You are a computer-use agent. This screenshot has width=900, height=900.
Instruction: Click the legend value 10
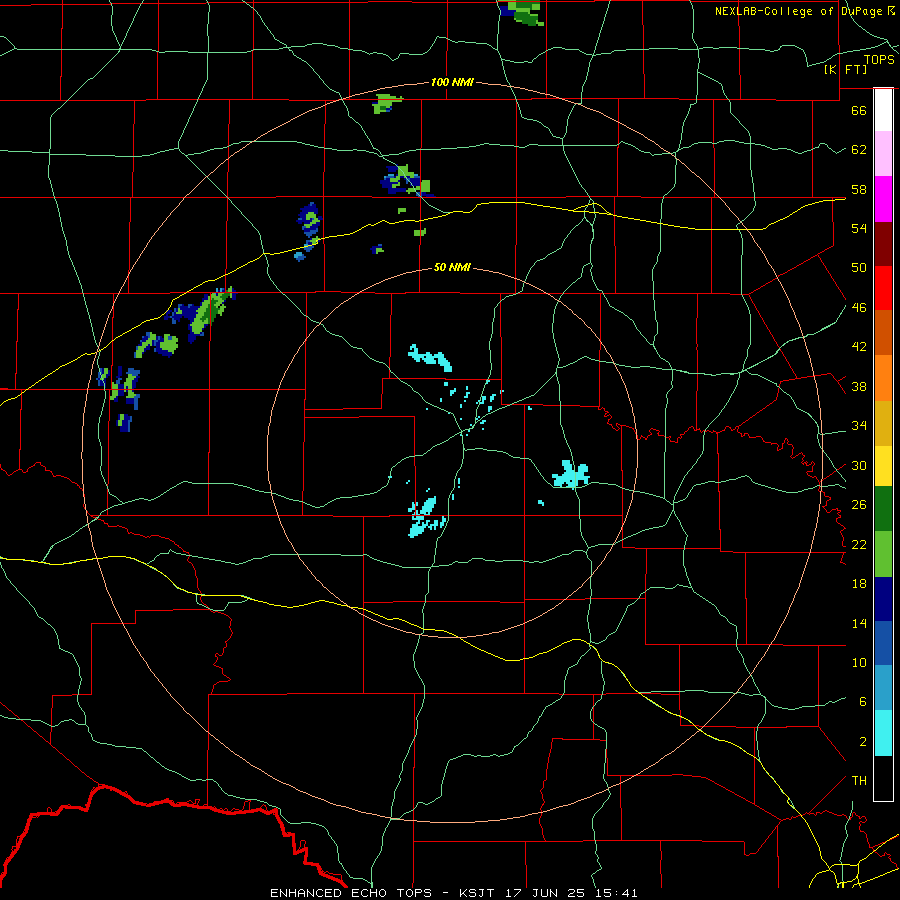point(859,663)
